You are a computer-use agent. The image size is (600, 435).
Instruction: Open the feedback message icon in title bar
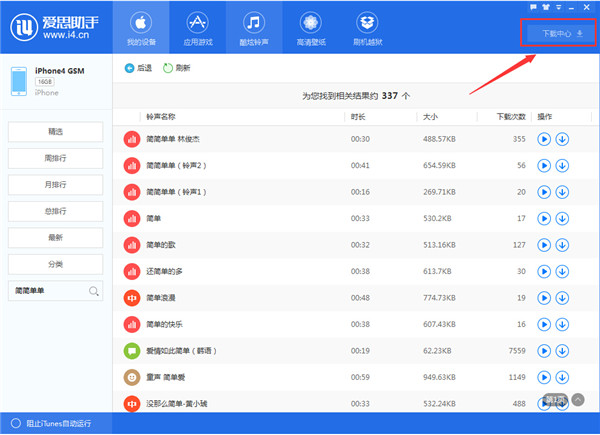tap(533, 7)
